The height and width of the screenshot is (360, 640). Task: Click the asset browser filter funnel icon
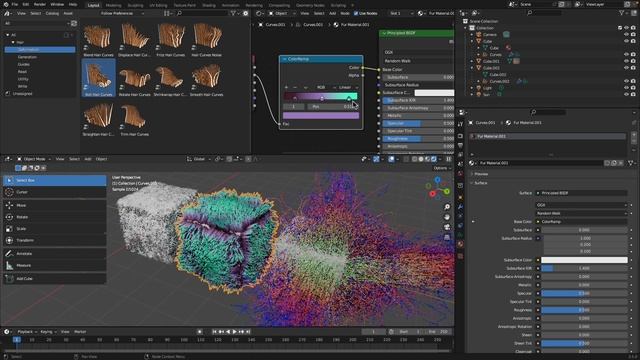233,13
